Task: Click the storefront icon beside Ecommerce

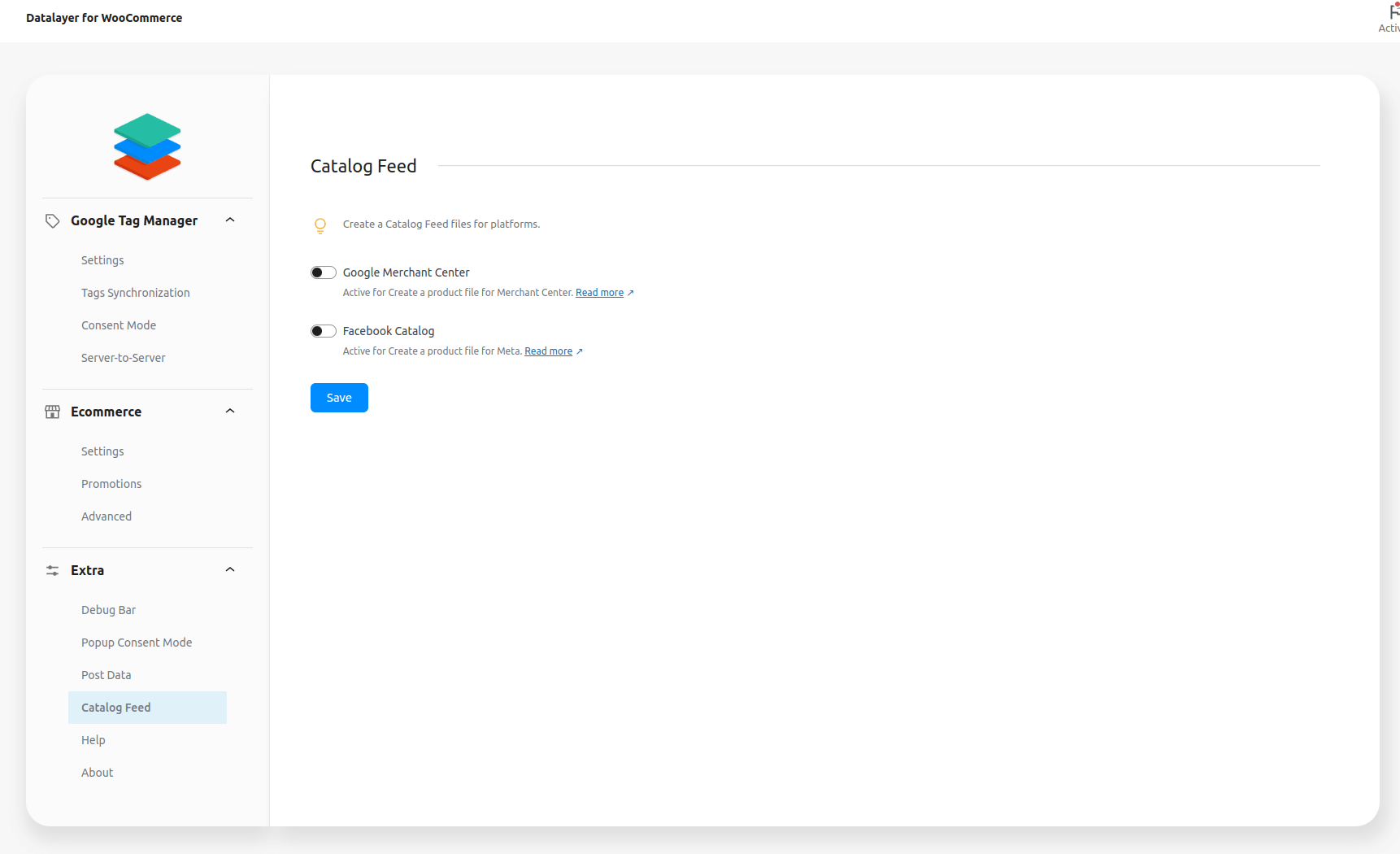Action: click(52, 412)
